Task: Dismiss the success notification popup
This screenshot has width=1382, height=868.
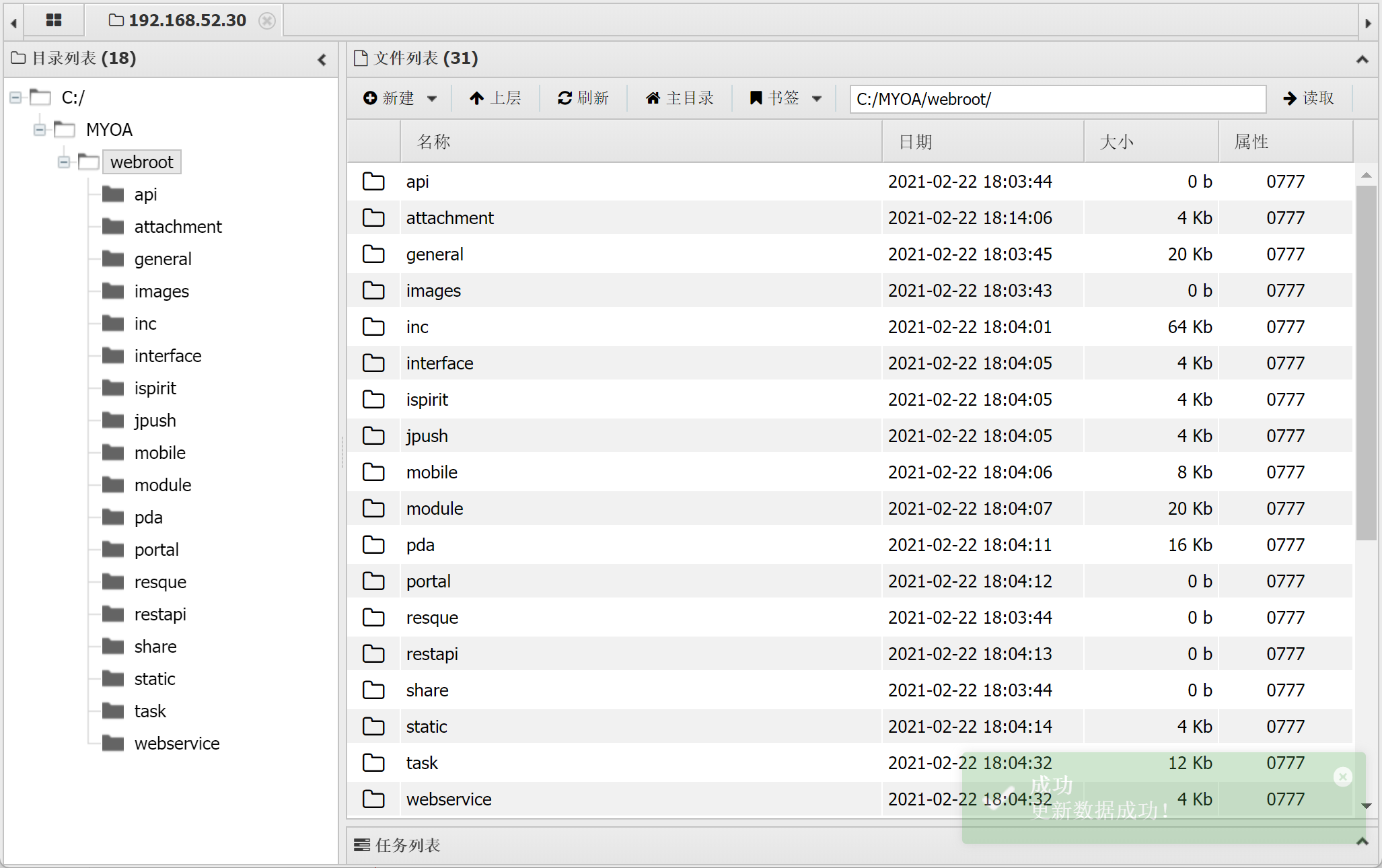Action: [1342, 777]
